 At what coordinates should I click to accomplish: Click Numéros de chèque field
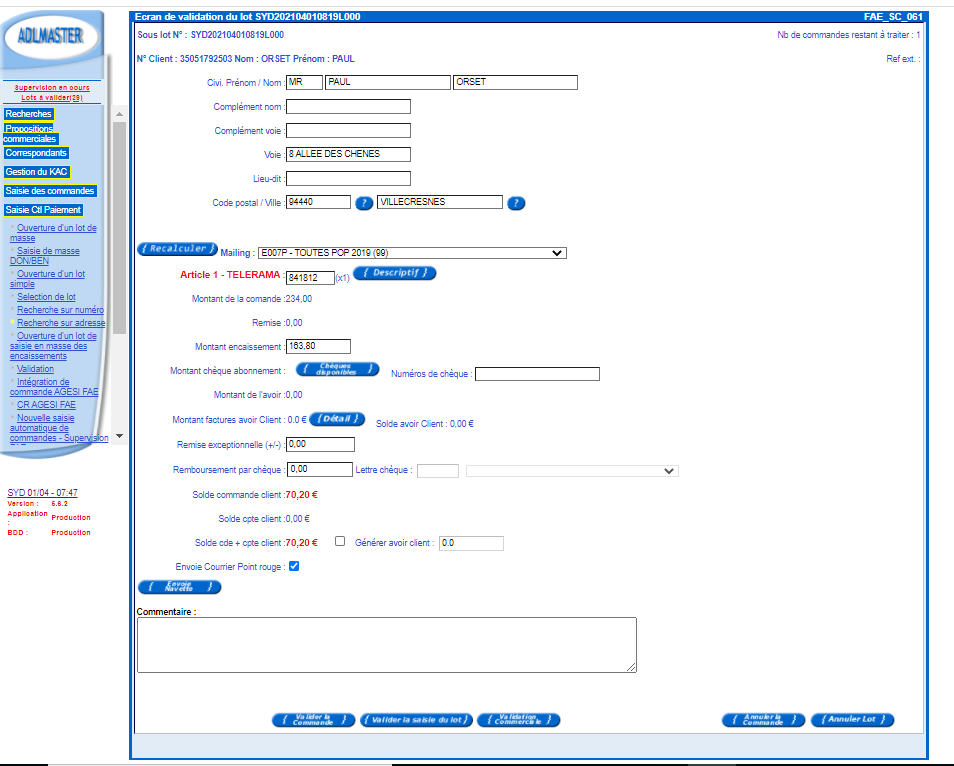point(537,374)
